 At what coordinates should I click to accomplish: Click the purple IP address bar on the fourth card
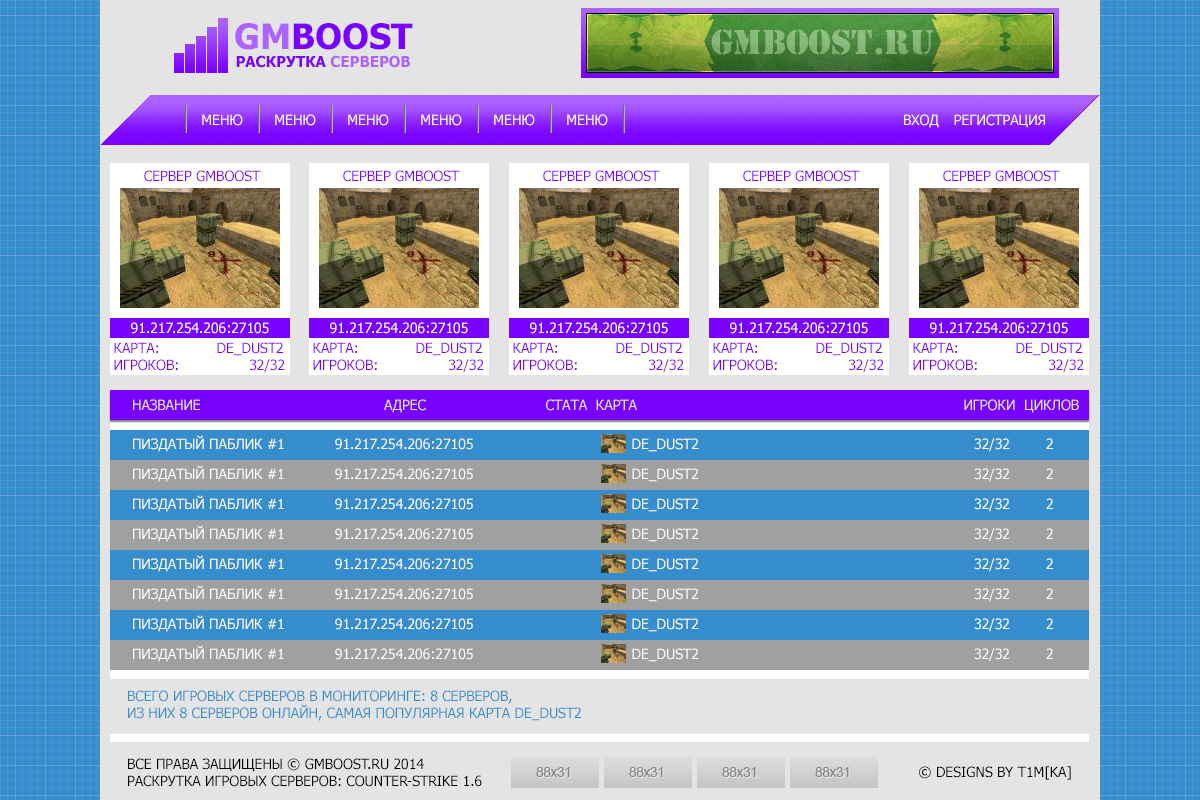click(x=799, y=328)
